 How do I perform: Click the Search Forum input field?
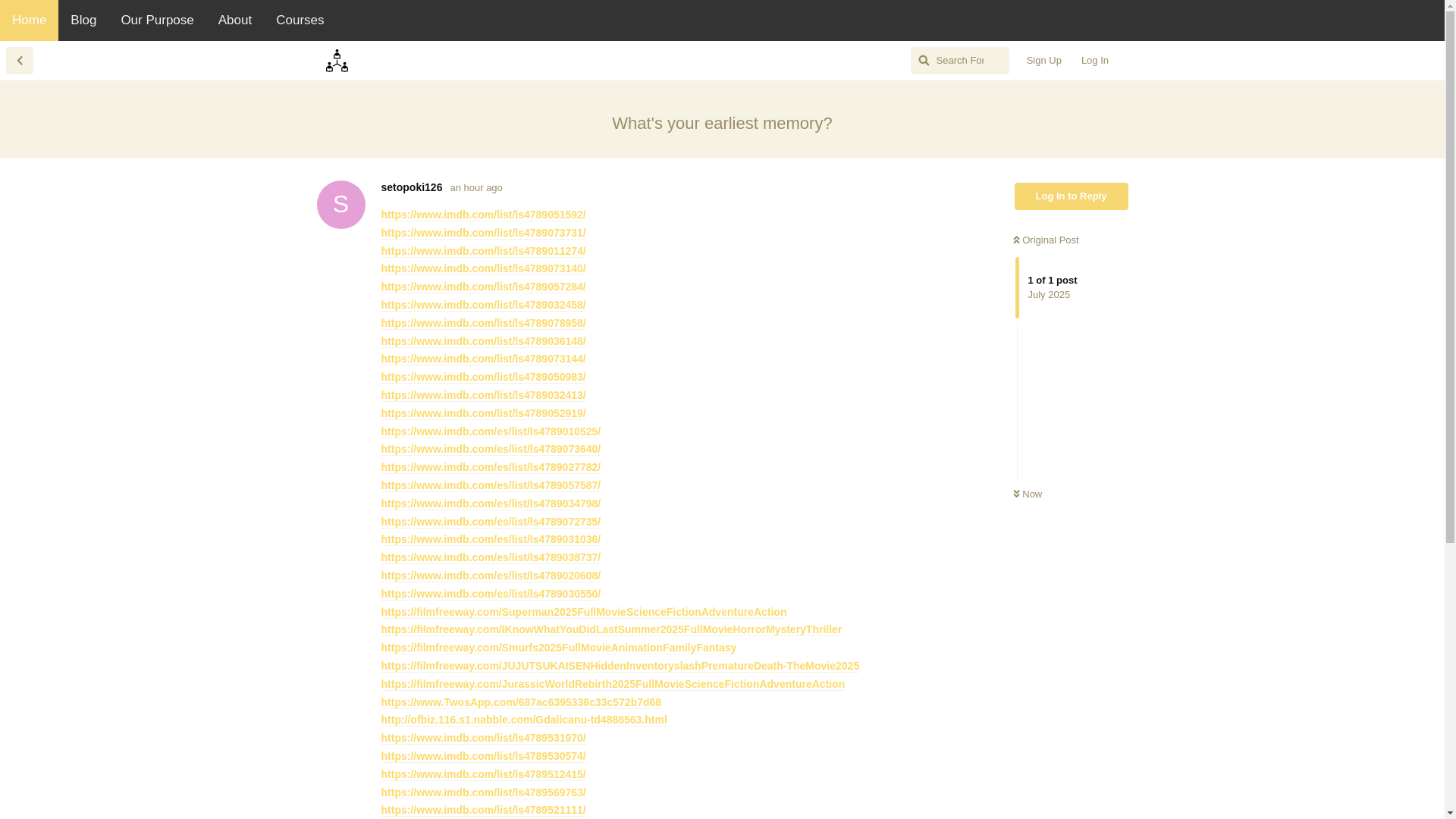pos(960,61)
